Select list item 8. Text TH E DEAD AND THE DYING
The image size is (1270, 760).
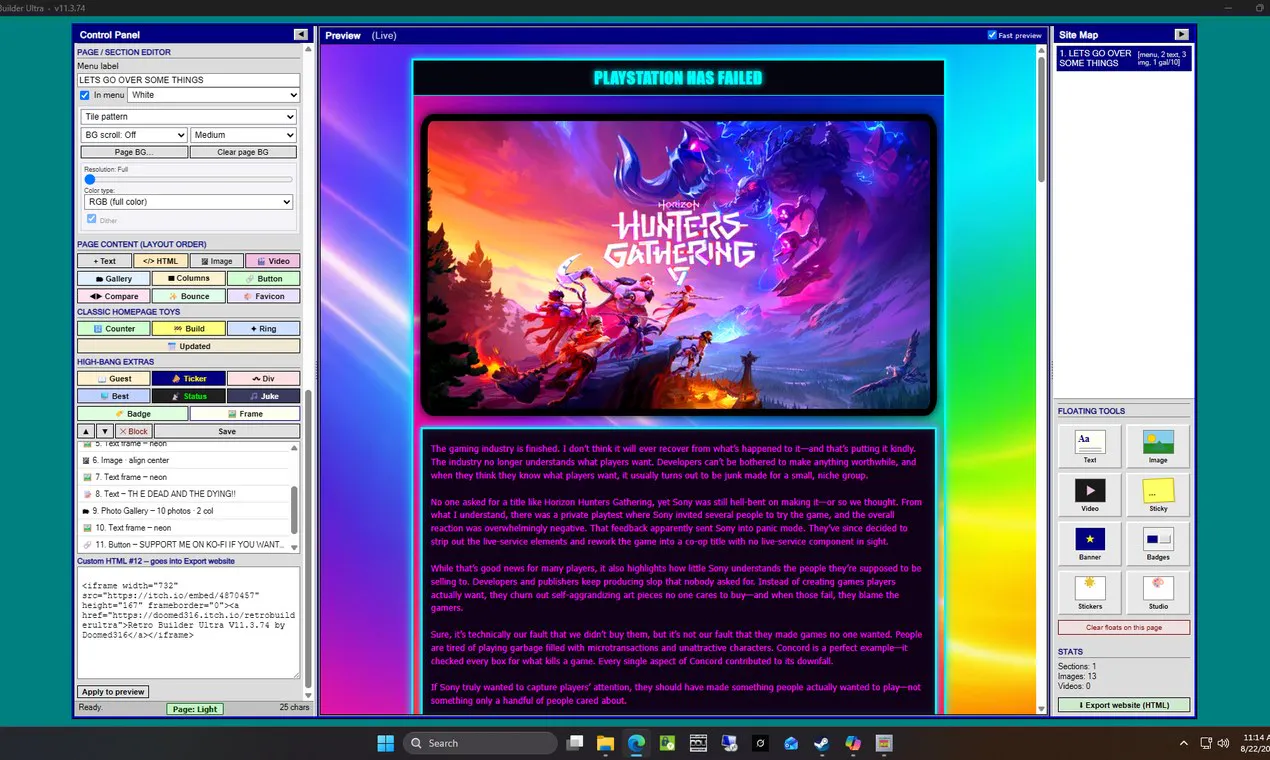pyautogui.click(x=184, y=494)
